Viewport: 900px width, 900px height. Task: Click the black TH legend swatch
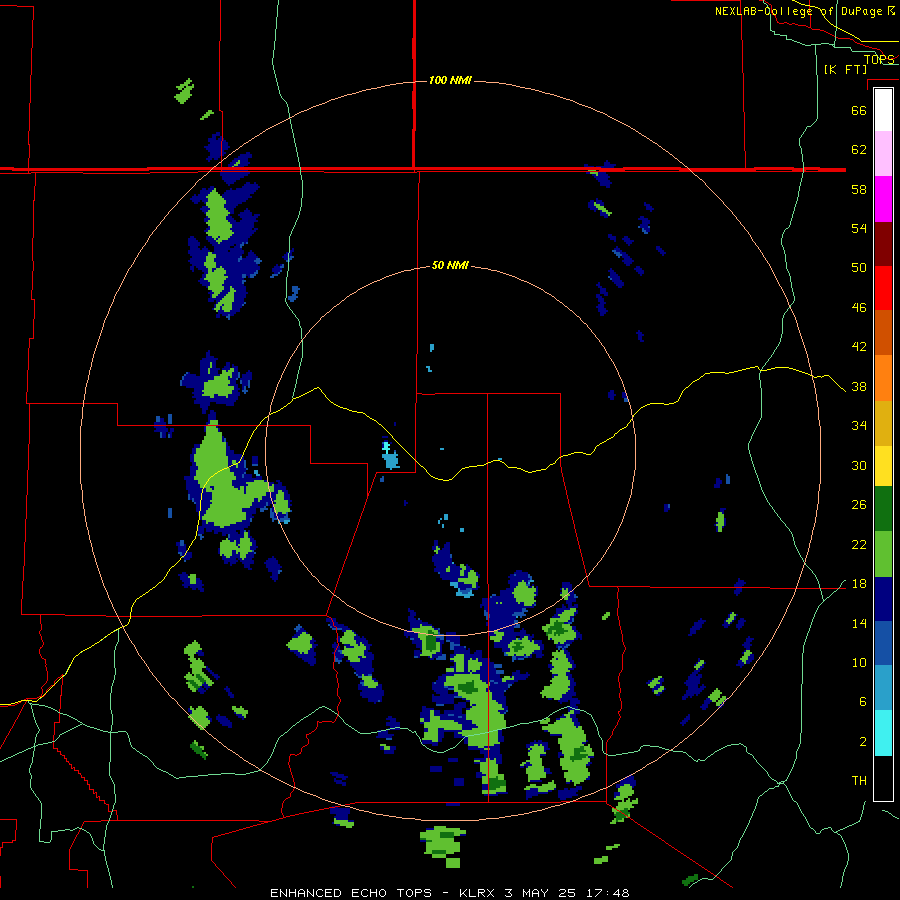click(x=883, y=778)
